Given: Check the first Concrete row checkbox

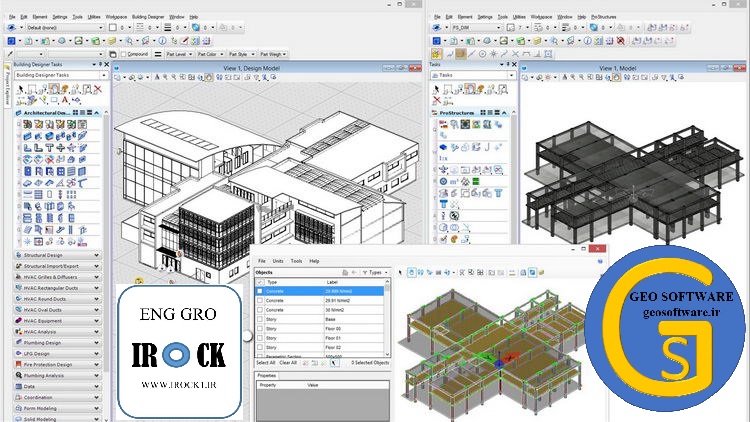Looking at the screenshot, I should 260,291.
